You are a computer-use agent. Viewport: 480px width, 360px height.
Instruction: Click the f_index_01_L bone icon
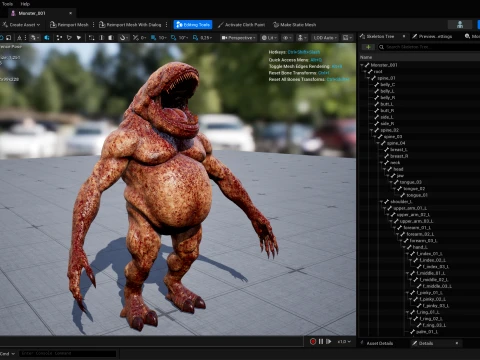pyautogui.click(x=413, y=254)
